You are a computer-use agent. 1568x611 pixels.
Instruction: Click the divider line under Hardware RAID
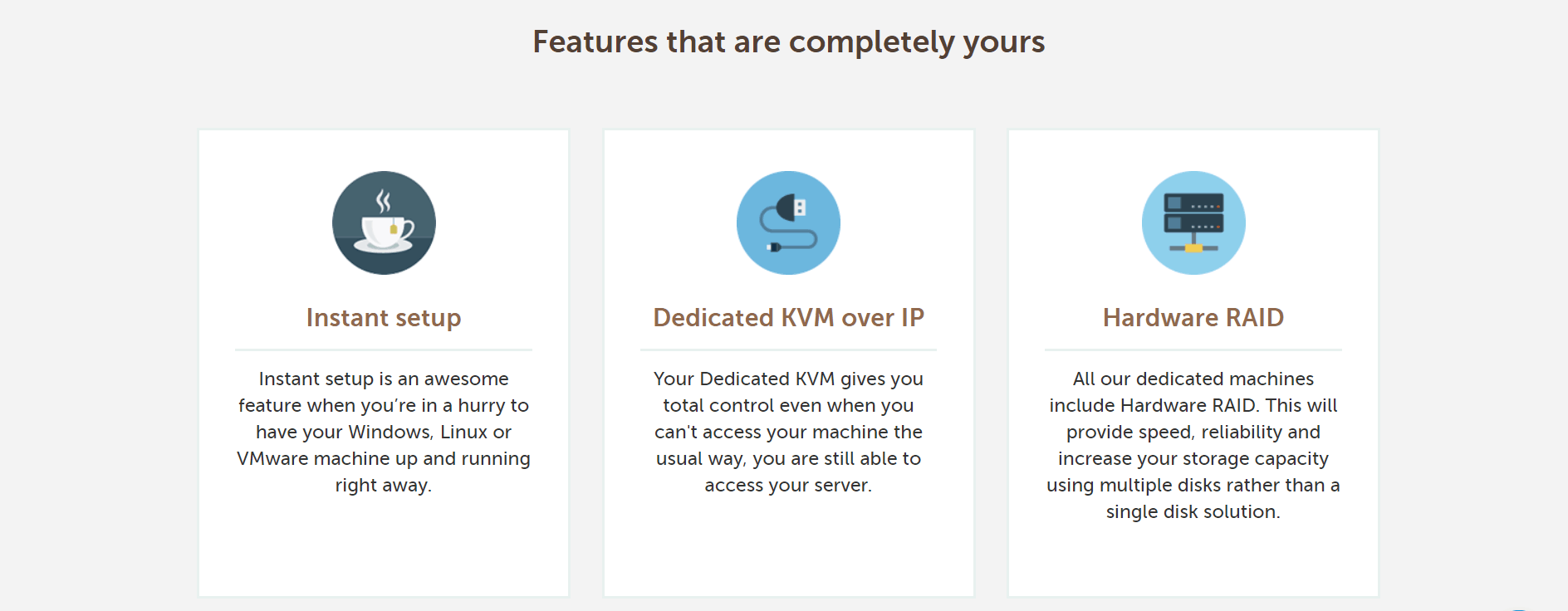(1193, 349)
